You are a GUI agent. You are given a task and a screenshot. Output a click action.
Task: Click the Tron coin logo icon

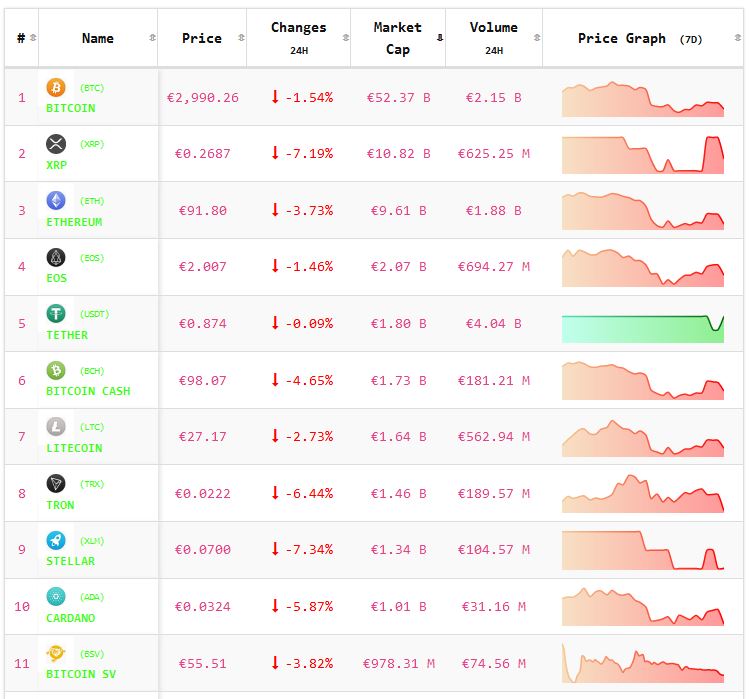click(56, 484)
